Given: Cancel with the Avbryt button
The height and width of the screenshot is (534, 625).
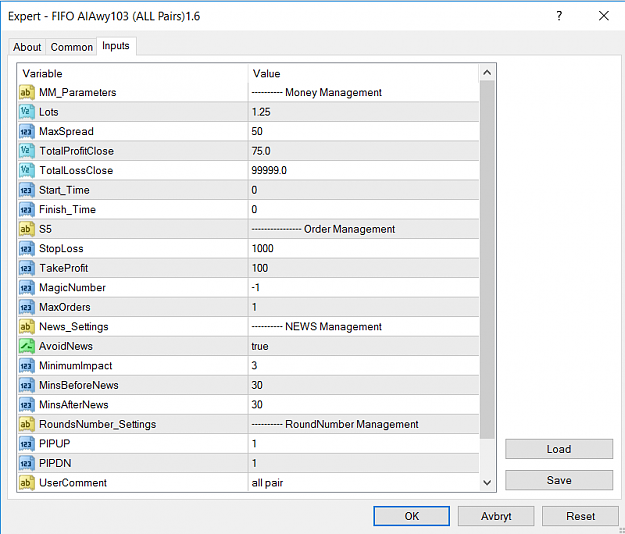Looking at the screenshot, I should pyautogui.click(x=496, y=516).
